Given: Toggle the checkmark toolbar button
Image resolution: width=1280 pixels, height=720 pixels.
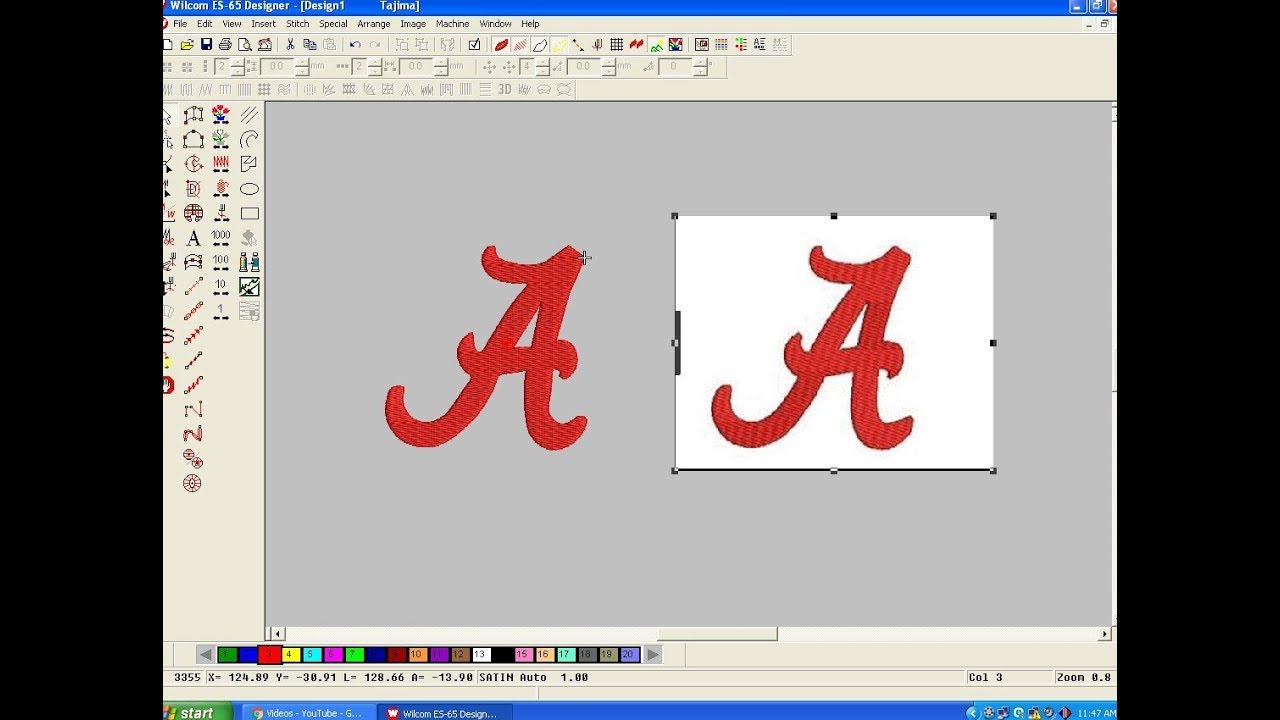Looking at the screenshot, I should tap(474, 44).
